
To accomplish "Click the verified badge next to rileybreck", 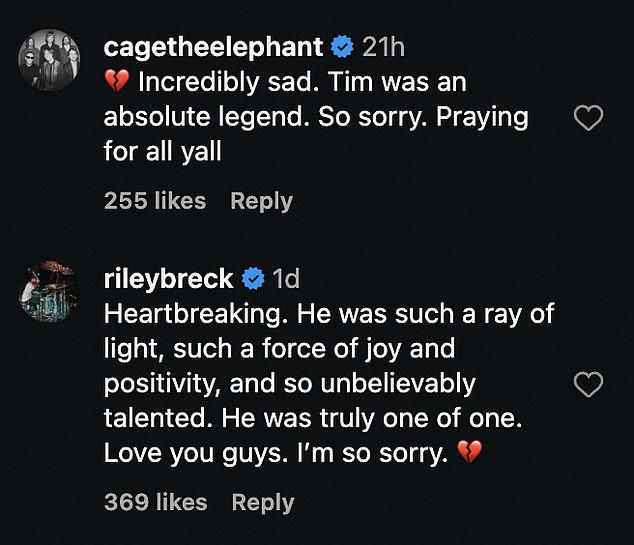I will [x=253, y=279].
